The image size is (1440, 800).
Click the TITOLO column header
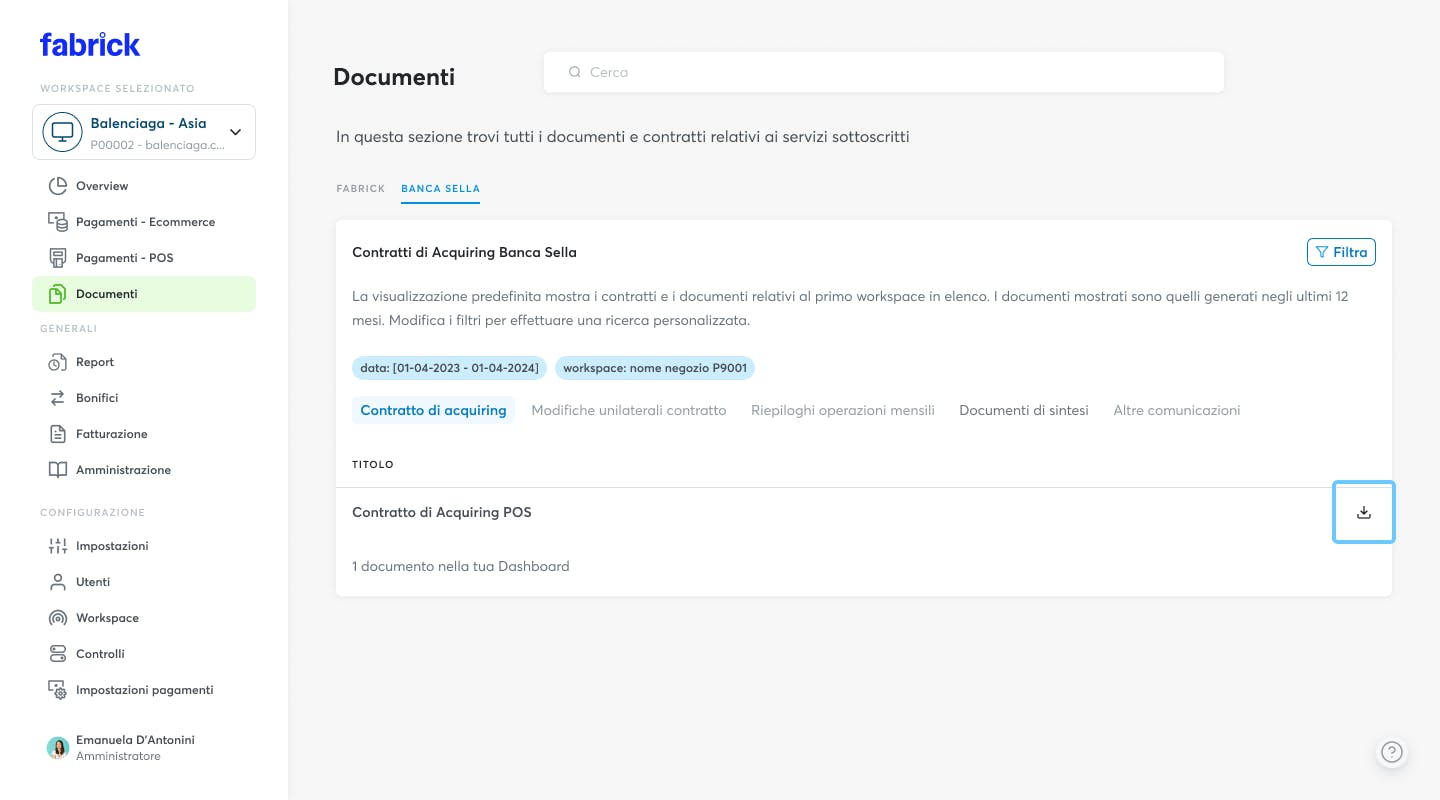pyautogui.click(x=373, y=465)
